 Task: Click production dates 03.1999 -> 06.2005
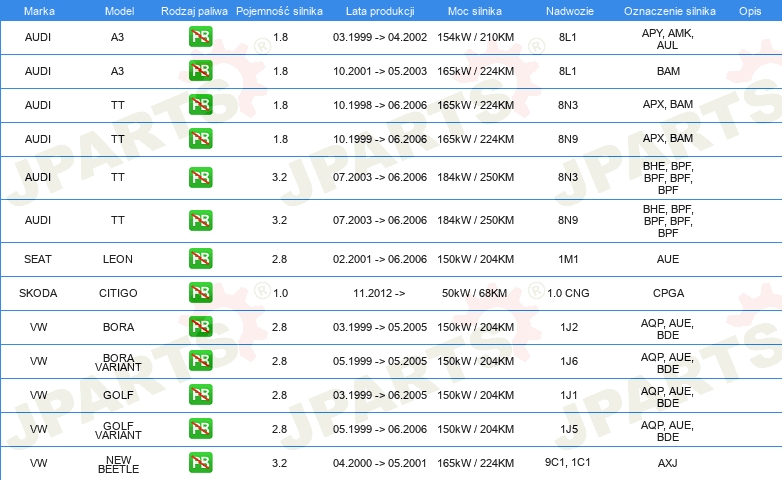pos(380,395)
